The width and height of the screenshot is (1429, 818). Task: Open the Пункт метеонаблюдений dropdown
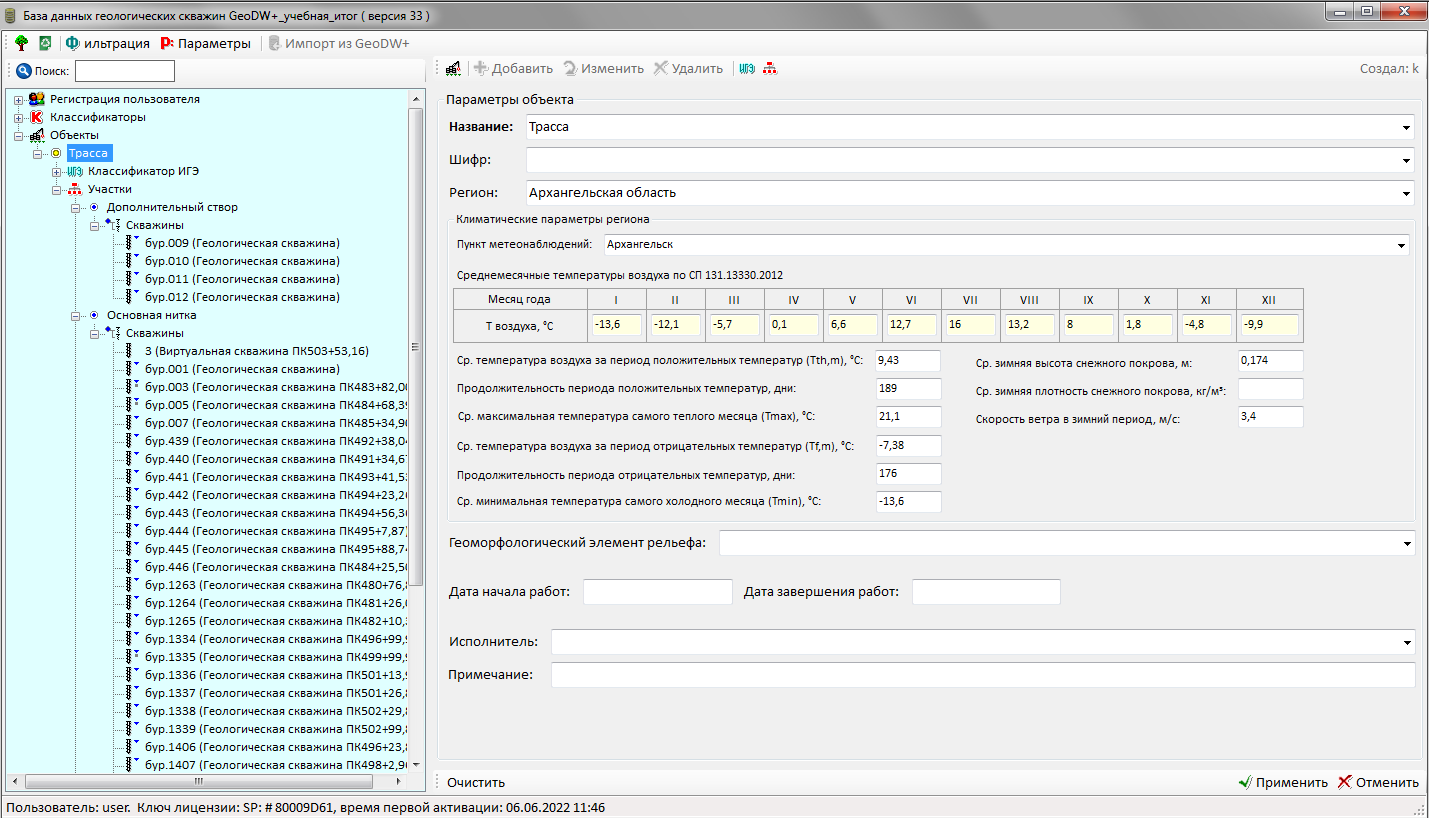click(1402, 245)
